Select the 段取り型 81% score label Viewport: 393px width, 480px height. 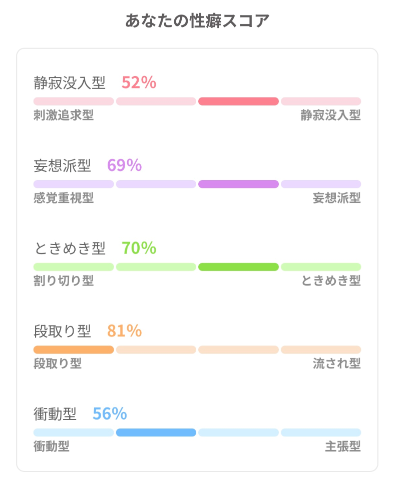click(x=87, y=331)
